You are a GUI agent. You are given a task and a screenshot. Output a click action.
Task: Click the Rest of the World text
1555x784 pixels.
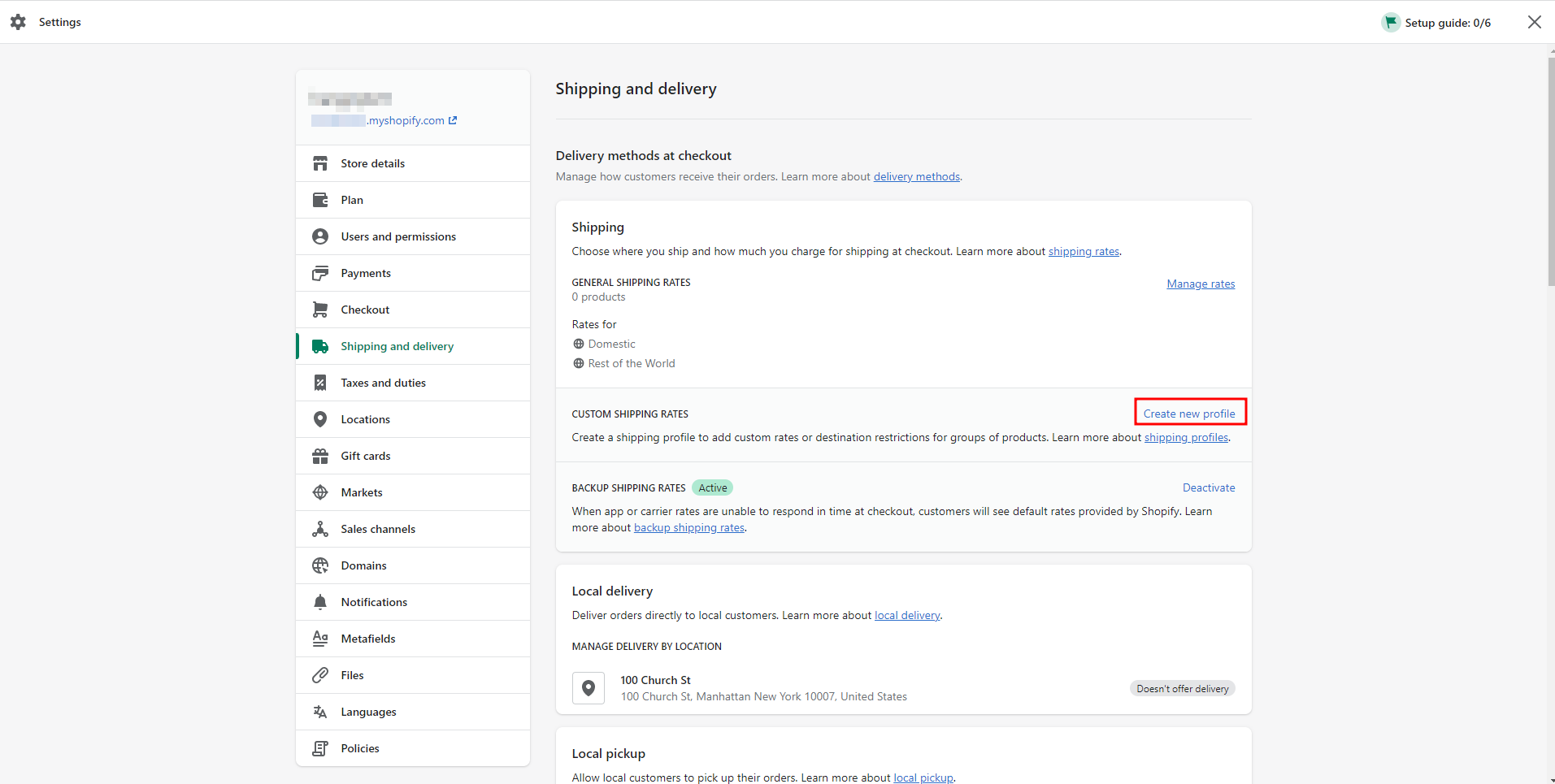click(632, 363)
